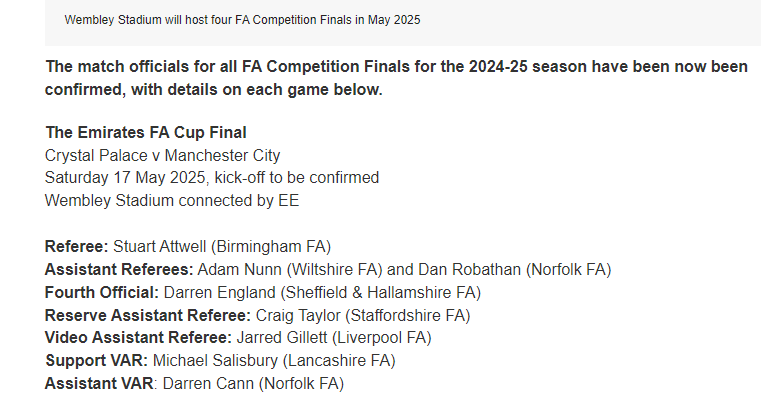
Task: Click 'Wembley Stadium connected by EE' text
Action: tap(172, 200)
